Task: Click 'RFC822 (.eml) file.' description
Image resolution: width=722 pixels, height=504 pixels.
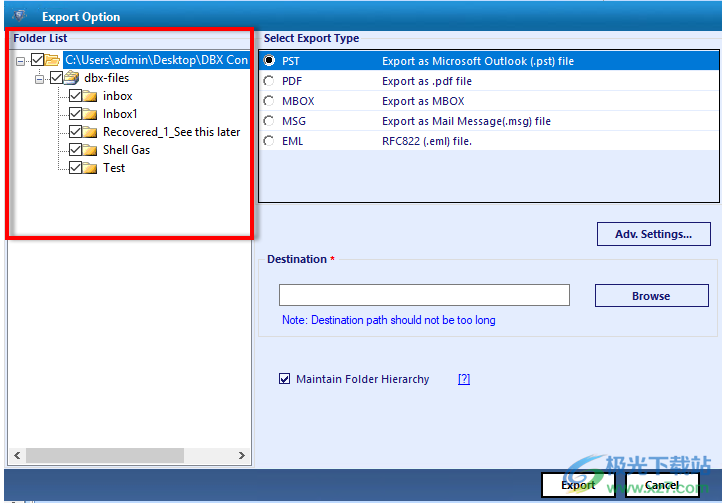Action: (x=427, y=141)
